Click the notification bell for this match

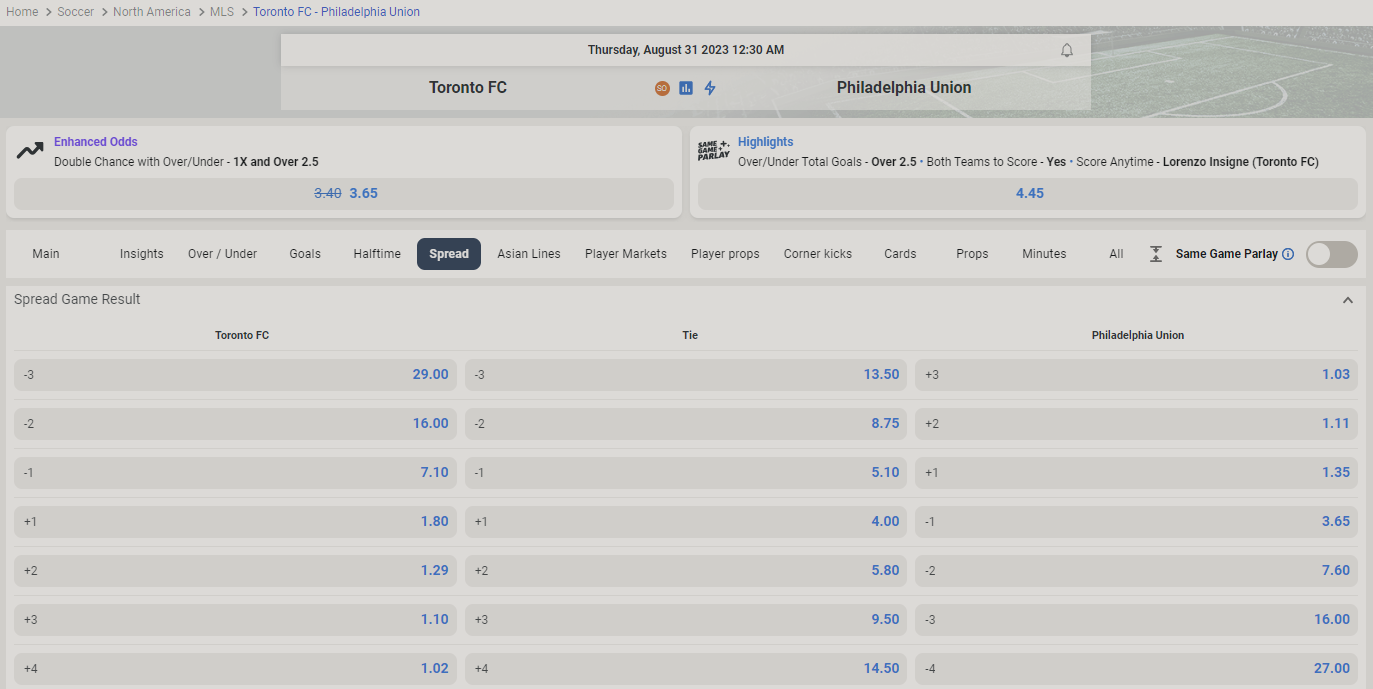[x=1067, y=50]
